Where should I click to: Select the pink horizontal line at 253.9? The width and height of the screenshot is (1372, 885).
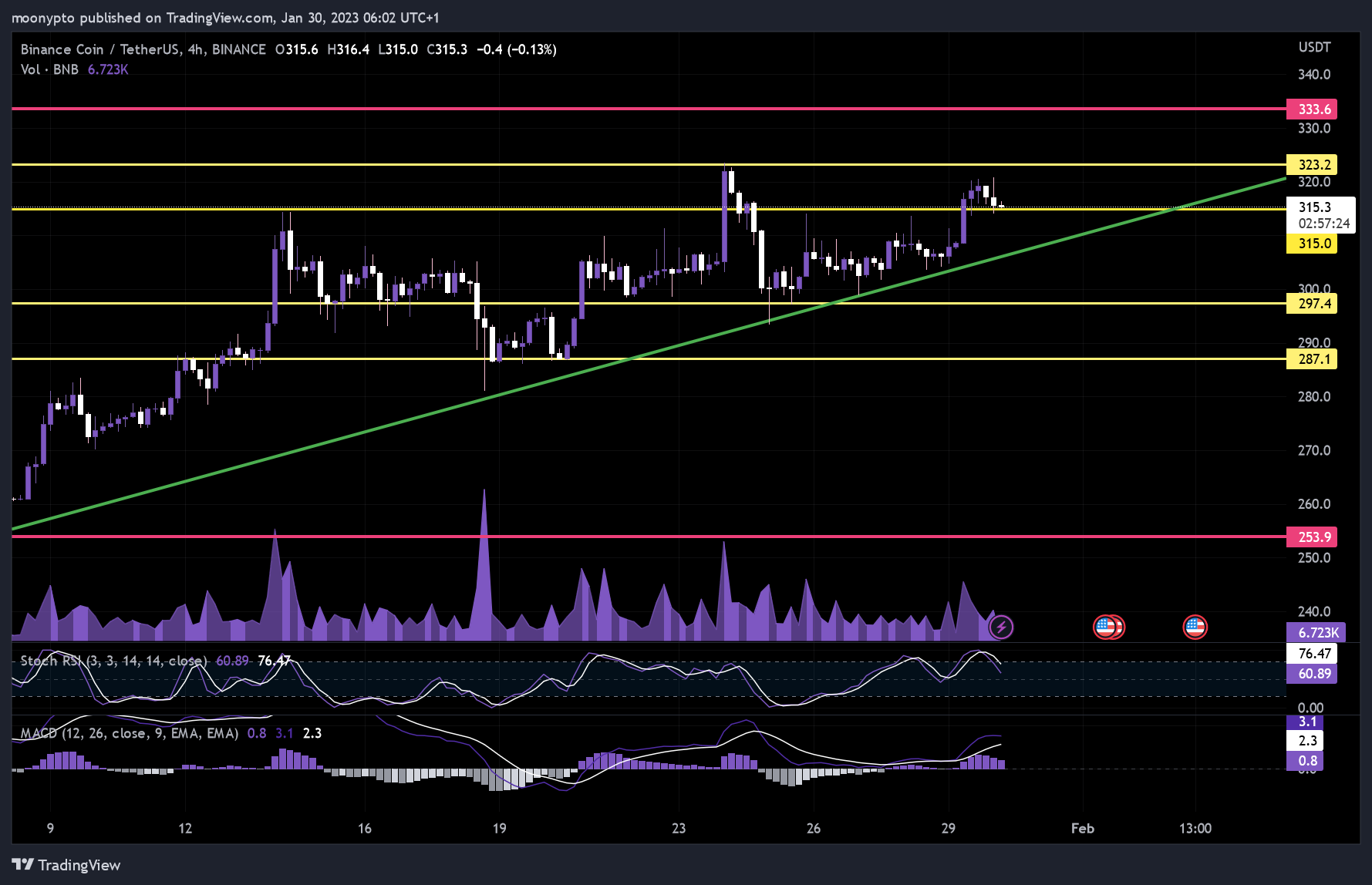pos(649,537)
